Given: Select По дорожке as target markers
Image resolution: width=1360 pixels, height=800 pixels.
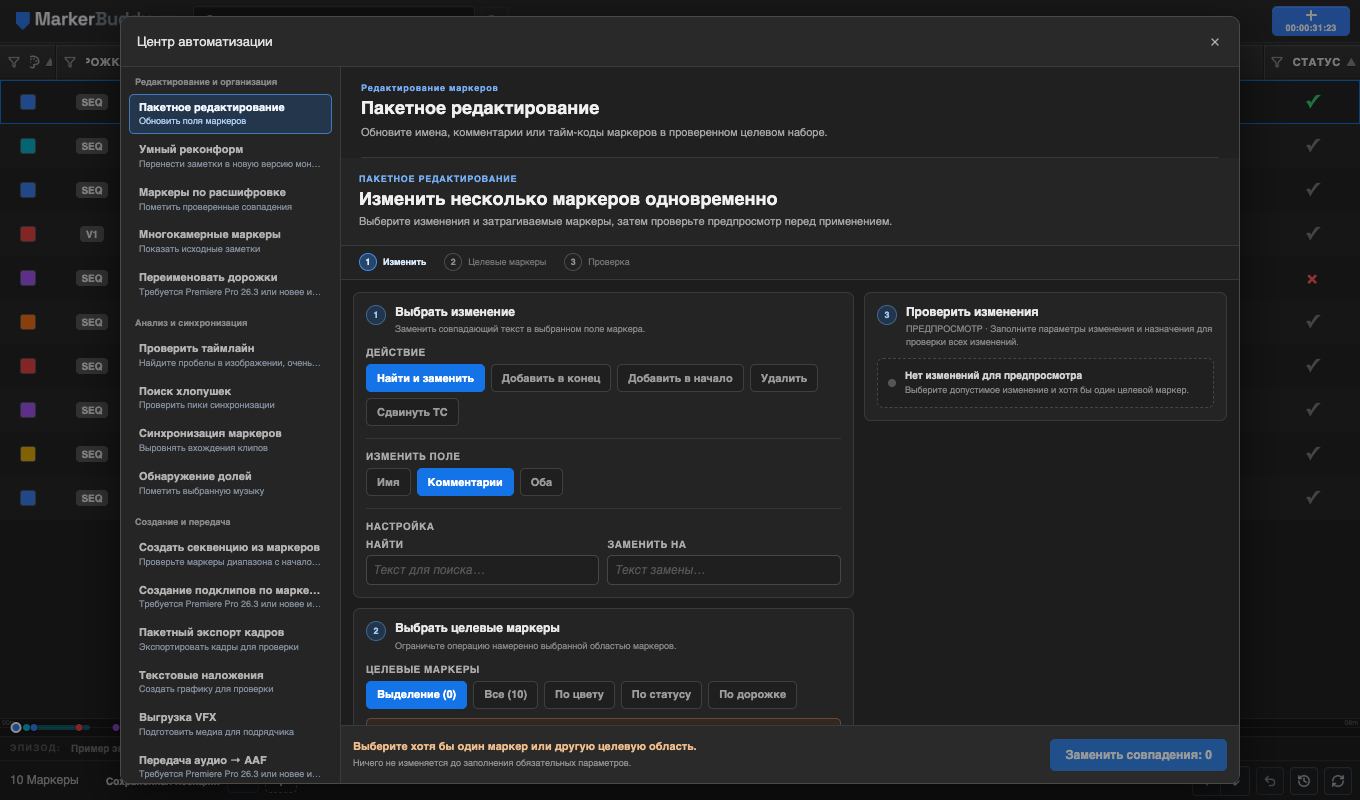Looking at the screenshot, I should point(752,694).
